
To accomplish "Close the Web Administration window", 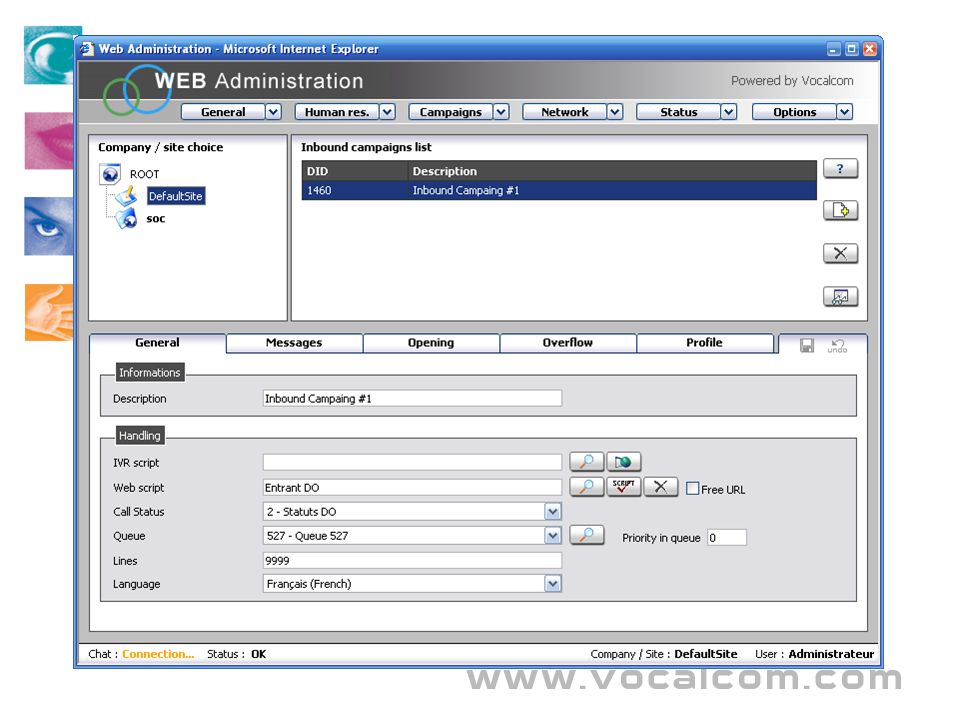I will coord(869,49).
